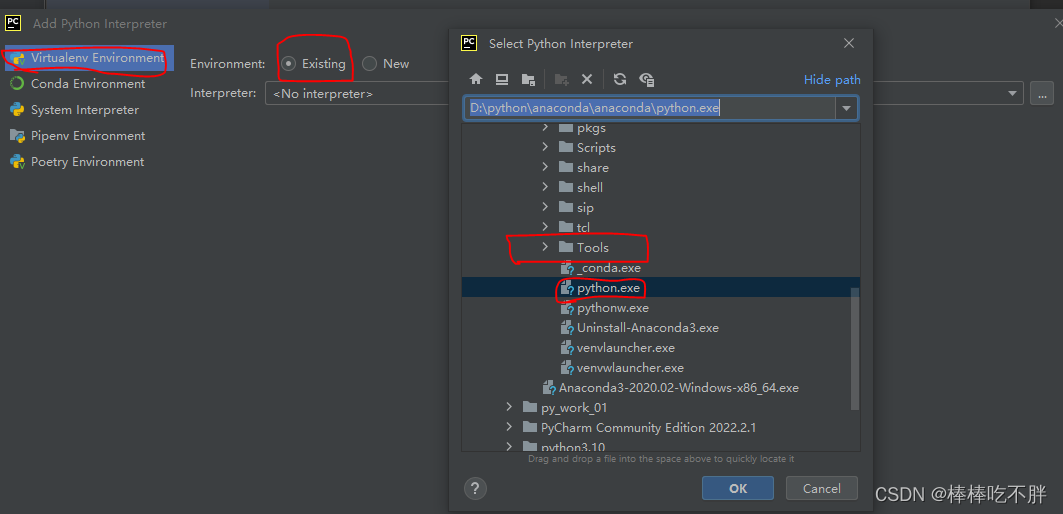Refresh the file tree

[x=620, y=80]
